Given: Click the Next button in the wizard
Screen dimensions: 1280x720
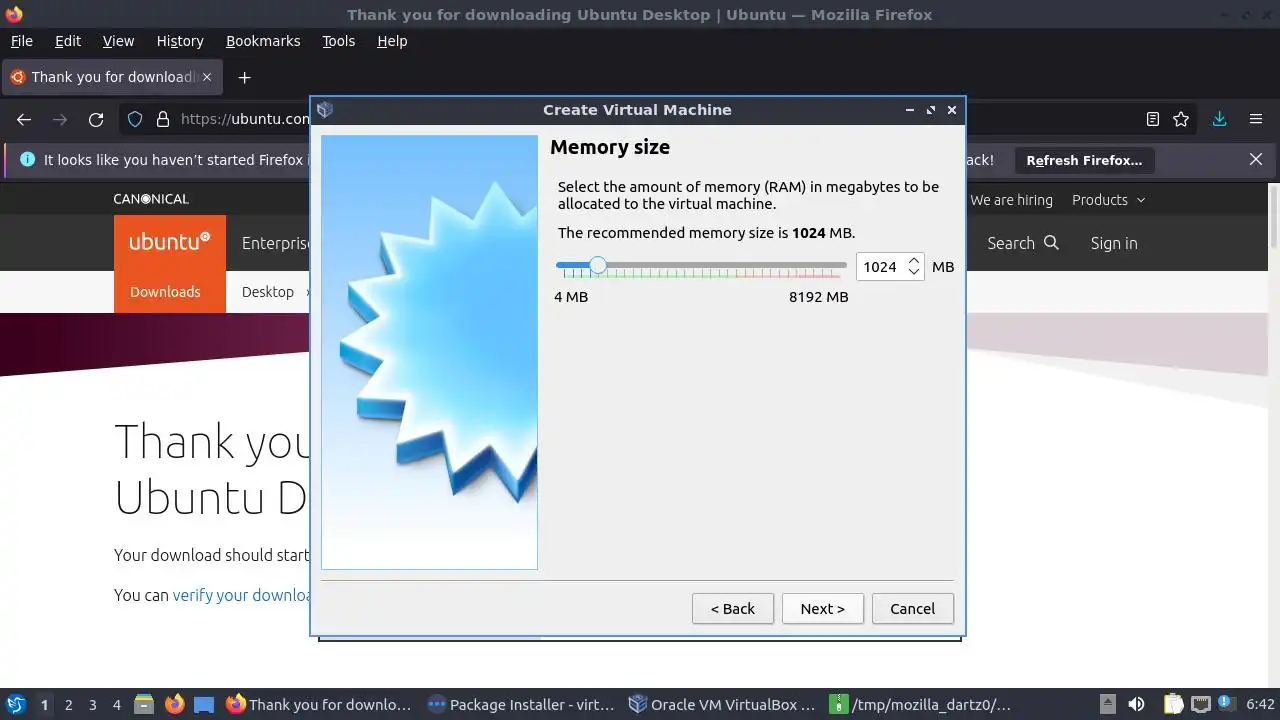Looking at the screenshot, I should [822, 608].
